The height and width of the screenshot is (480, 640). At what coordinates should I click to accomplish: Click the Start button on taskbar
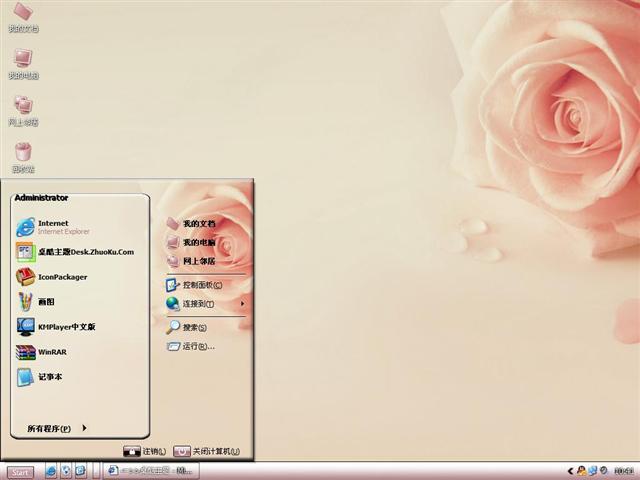coord(20,472)
